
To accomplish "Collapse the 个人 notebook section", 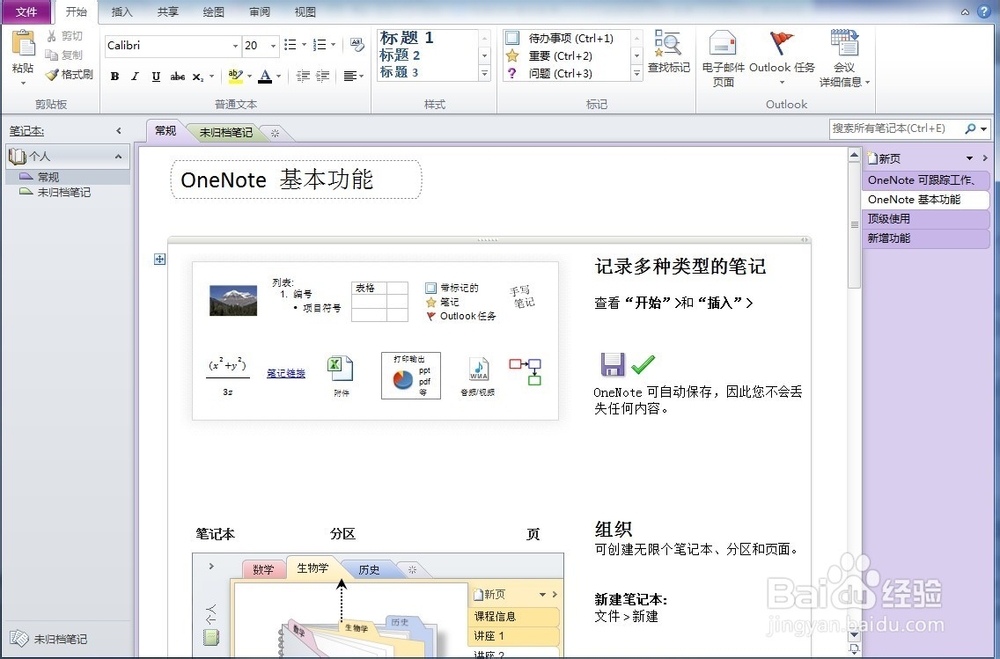I will pyautogui.click(x=118, y=155).
